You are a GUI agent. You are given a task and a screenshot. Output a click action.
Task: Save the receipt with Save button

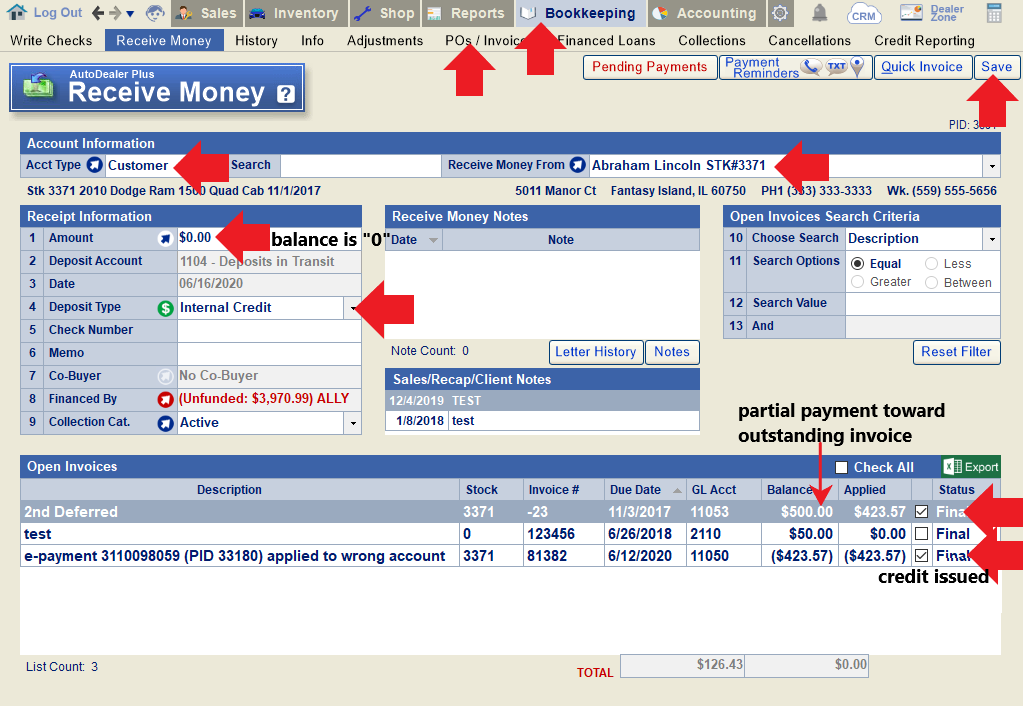pos(996,67)
